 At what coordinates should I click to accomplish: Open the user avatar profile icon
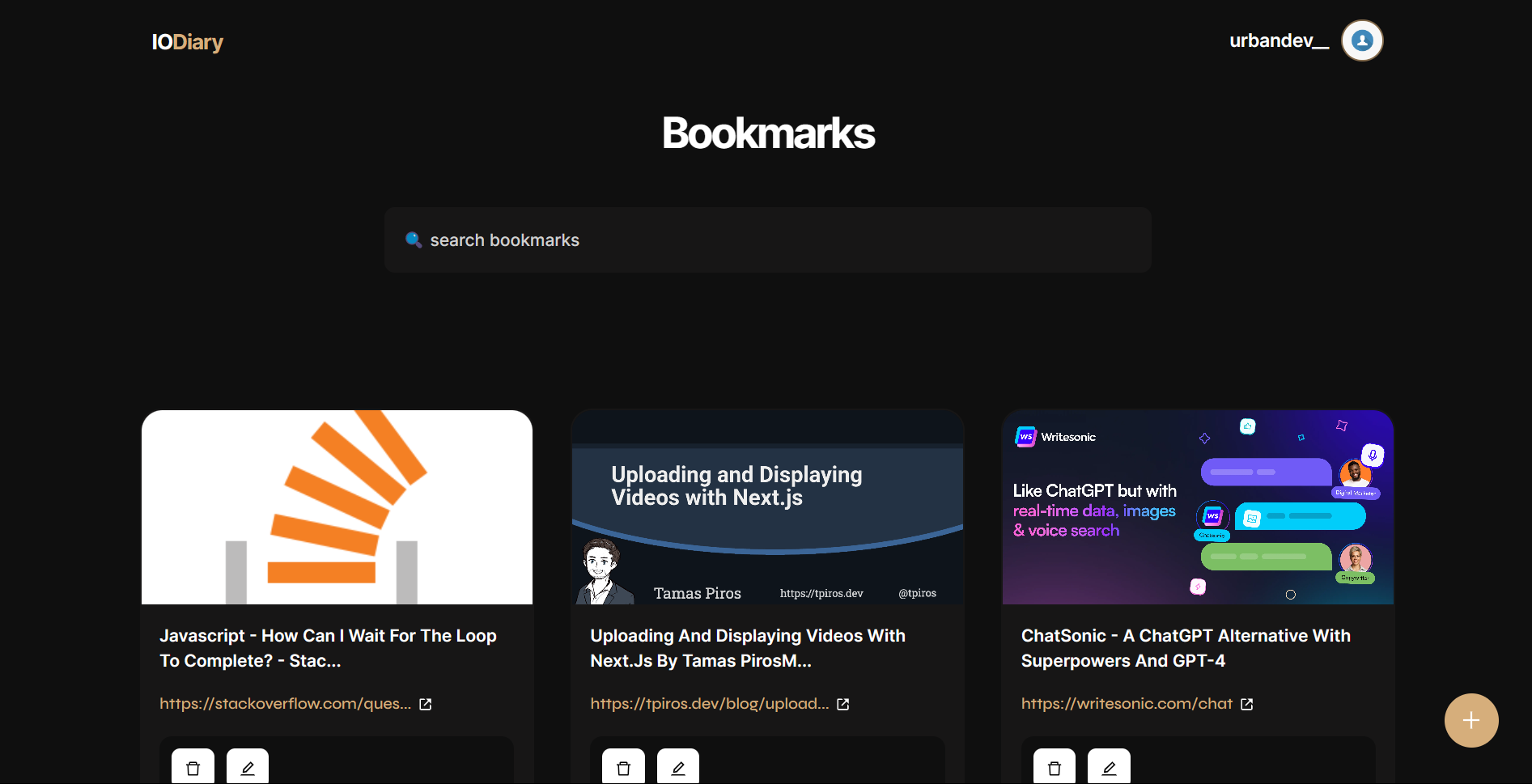(1362, 40)
